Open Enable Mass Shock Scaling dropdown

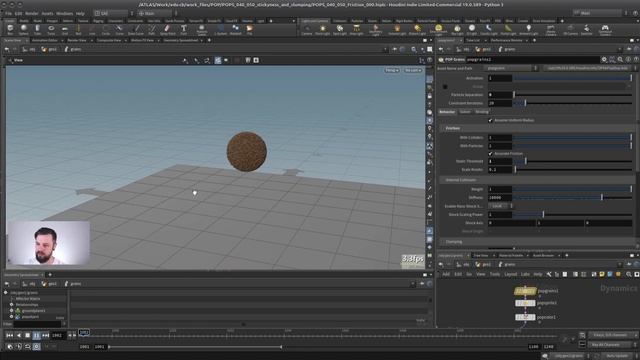tap(501, 206)
